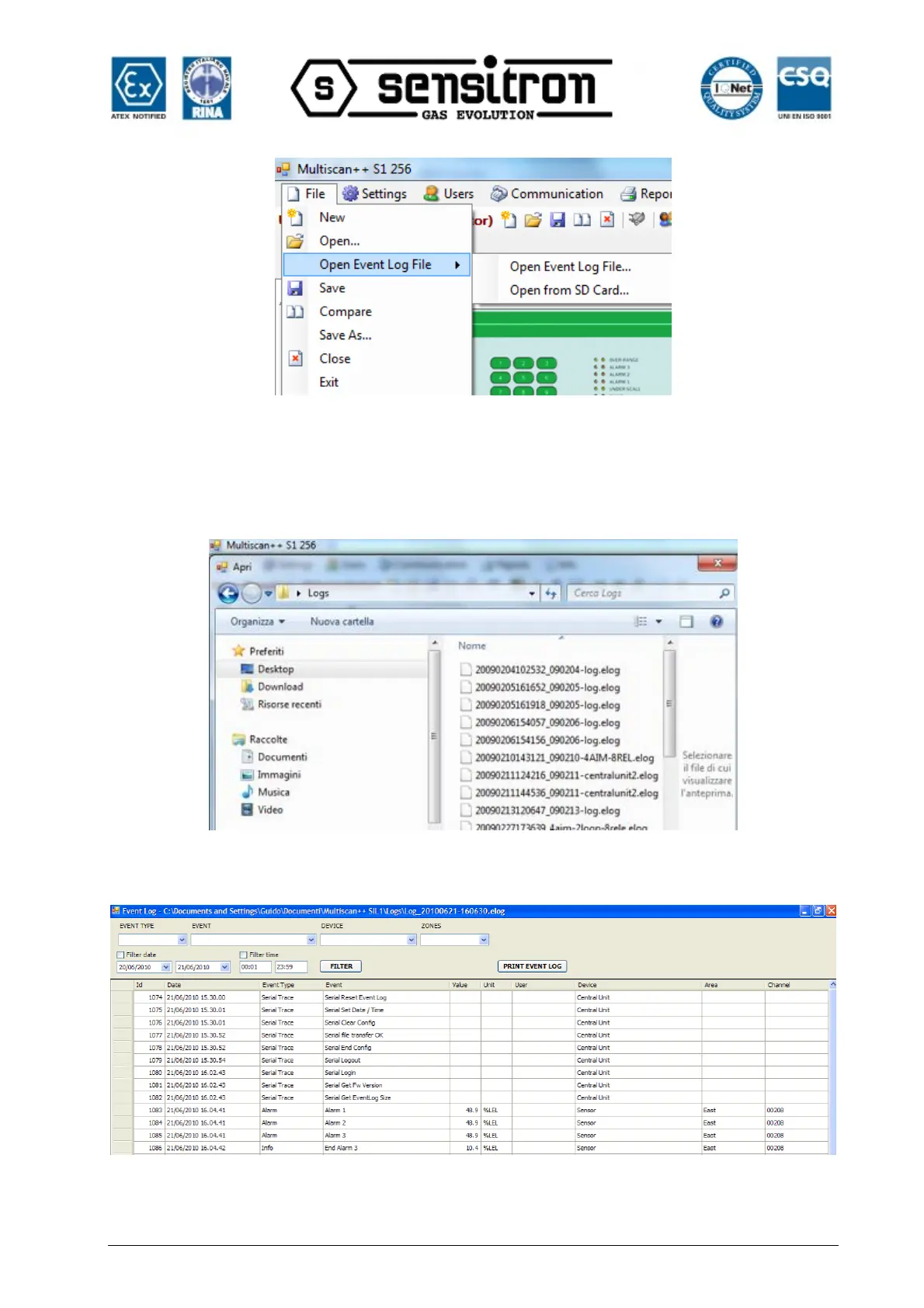Click the search magnifier in Cerca Logs box
The image size is (924, 1308).
[x=724, y=593]
